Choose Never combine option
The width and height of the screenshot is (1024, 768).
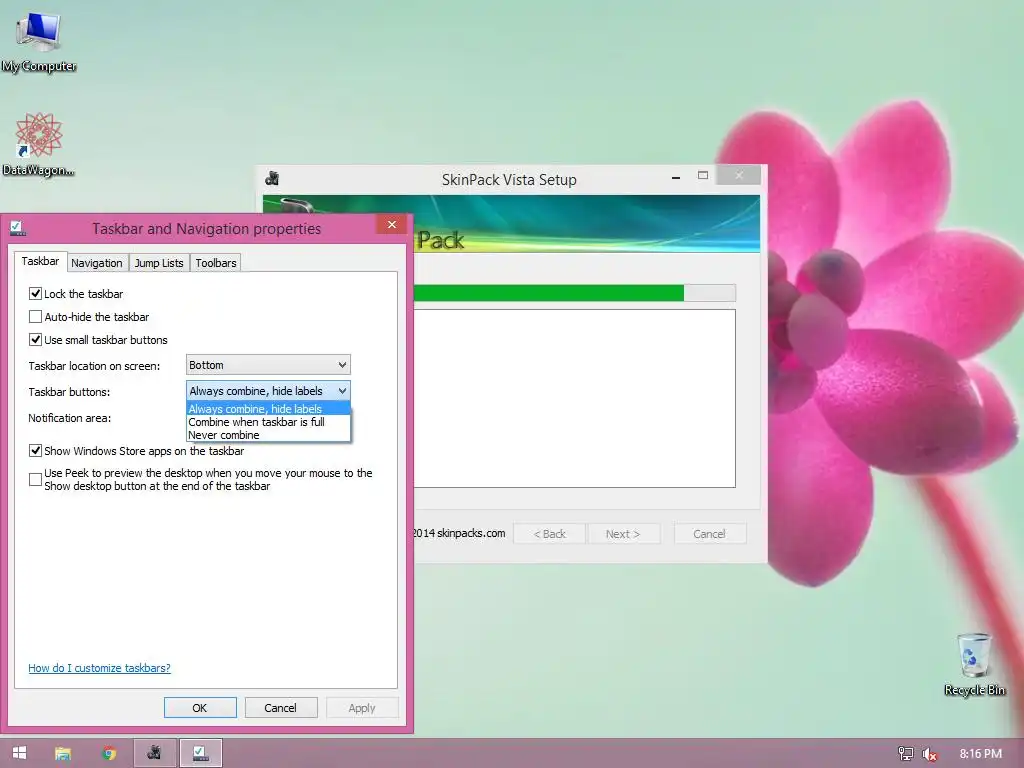click(268, 435)
